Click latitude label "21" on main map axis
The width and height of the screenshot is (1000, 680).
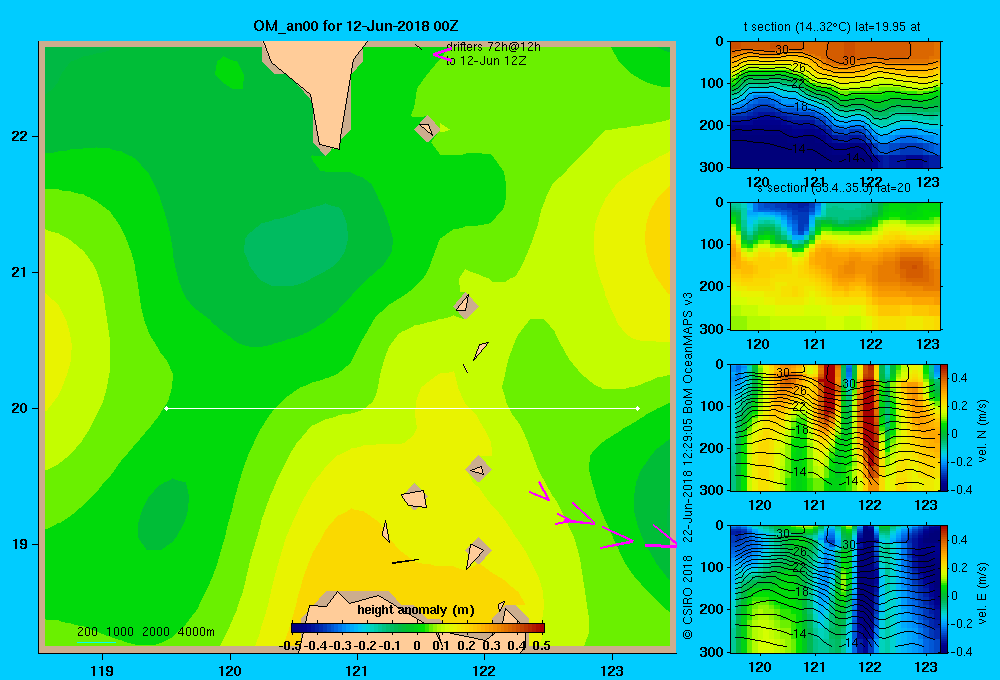tap(20, 272)
